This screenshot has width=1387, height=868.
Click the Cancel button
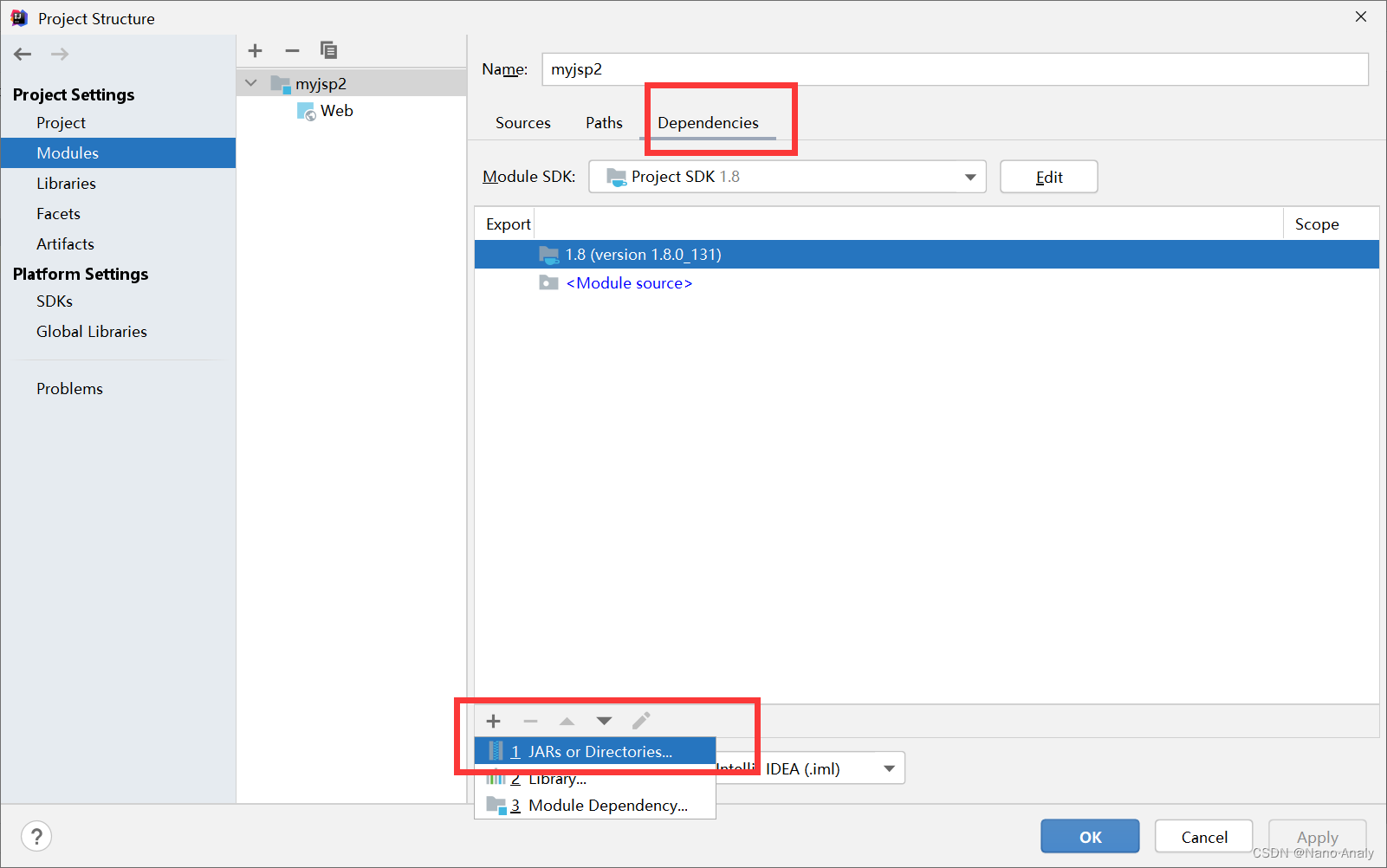(1203, 837)
